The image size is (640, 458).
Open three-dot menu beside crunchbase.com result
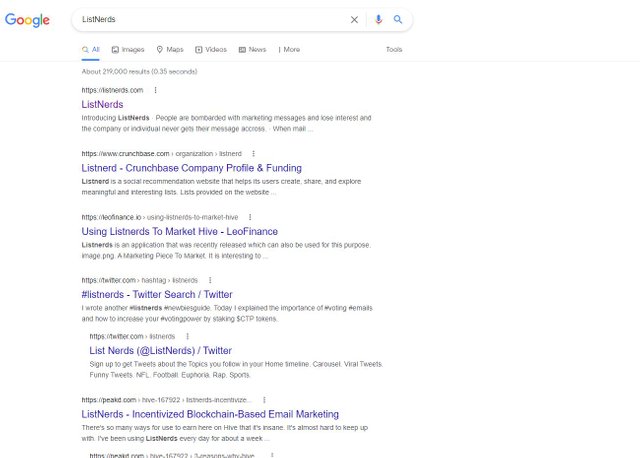(253, 153)
